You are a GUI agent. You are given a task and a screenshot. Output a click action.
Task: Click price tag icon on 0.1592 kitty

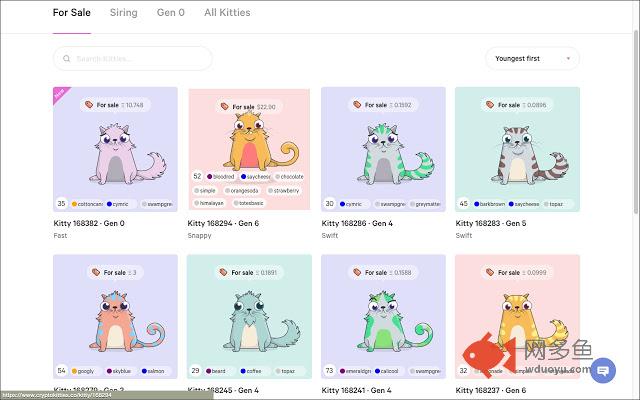tap(357, 105)
